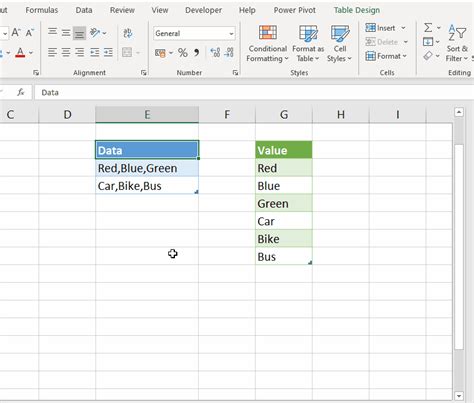Middle align cell contents
The image size is (474, 403).
tap(66, 33)
